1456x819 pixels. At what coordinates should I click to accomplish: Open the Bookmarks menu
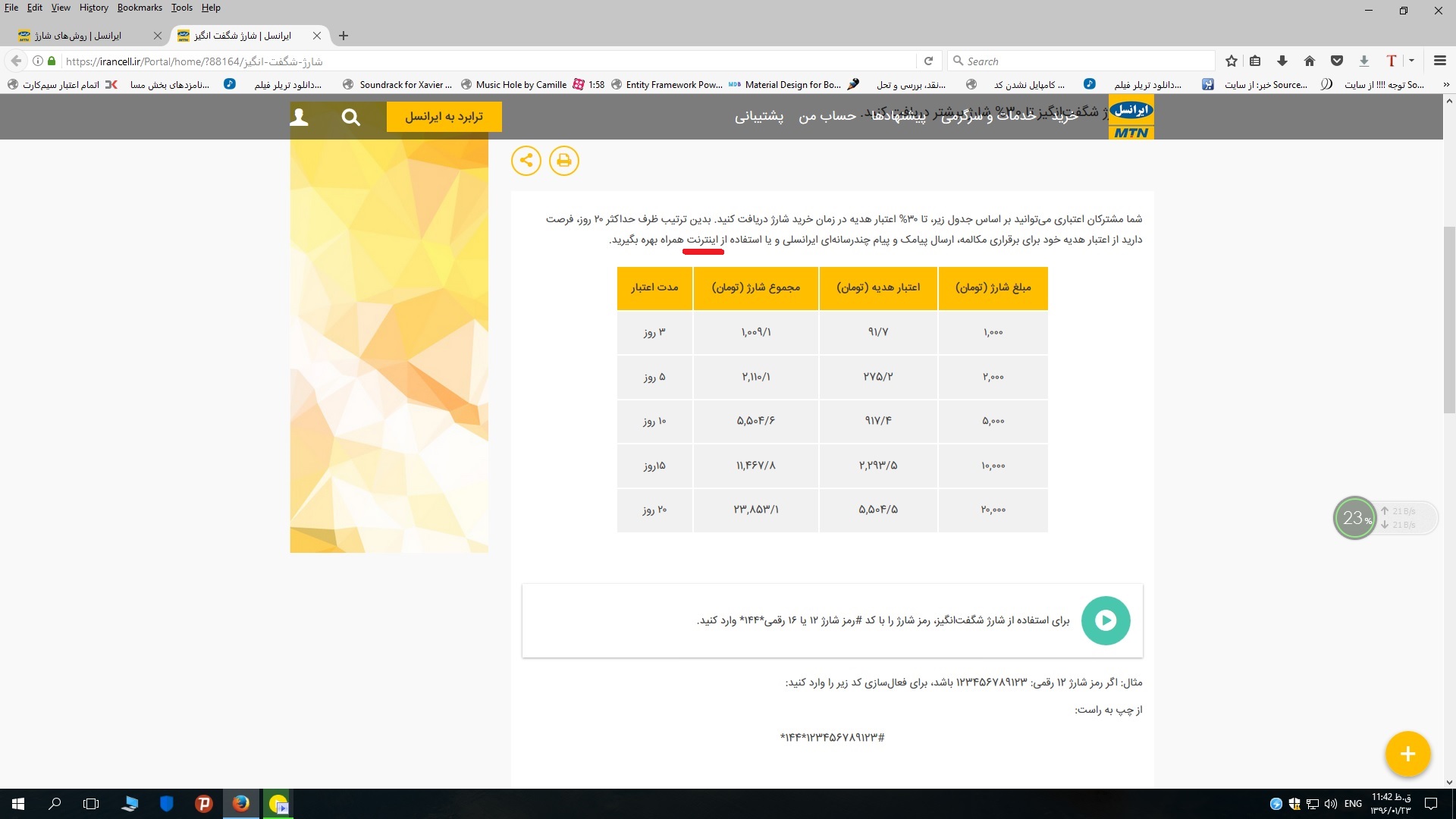coord(140,8)
